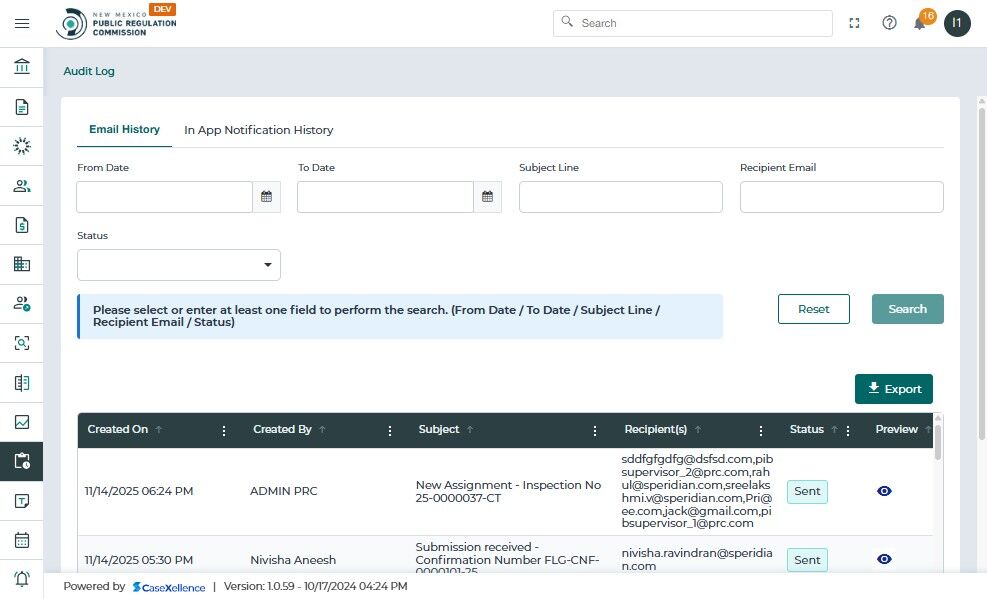The height and width of the screenshot is (599, 987).
Task: Open the institution building sidebar icon
Action: (x=22, y=67)
